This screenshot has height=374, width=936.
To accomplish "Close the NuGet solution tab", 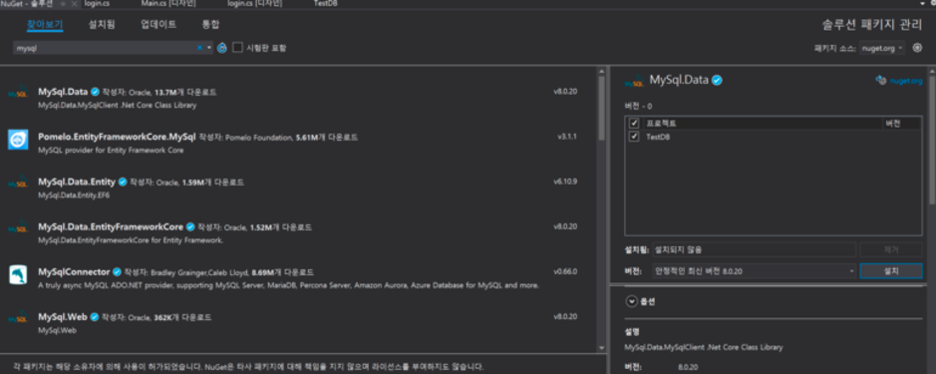I will 74,4.
